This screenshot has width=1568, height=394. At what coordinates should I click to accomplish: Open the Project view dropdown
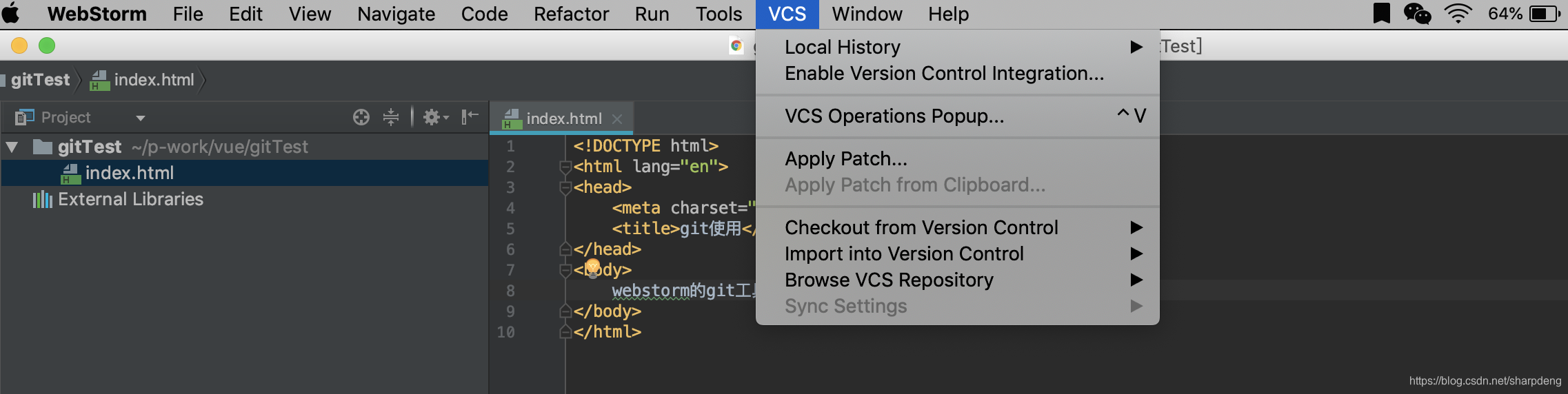tap(141, 118)
